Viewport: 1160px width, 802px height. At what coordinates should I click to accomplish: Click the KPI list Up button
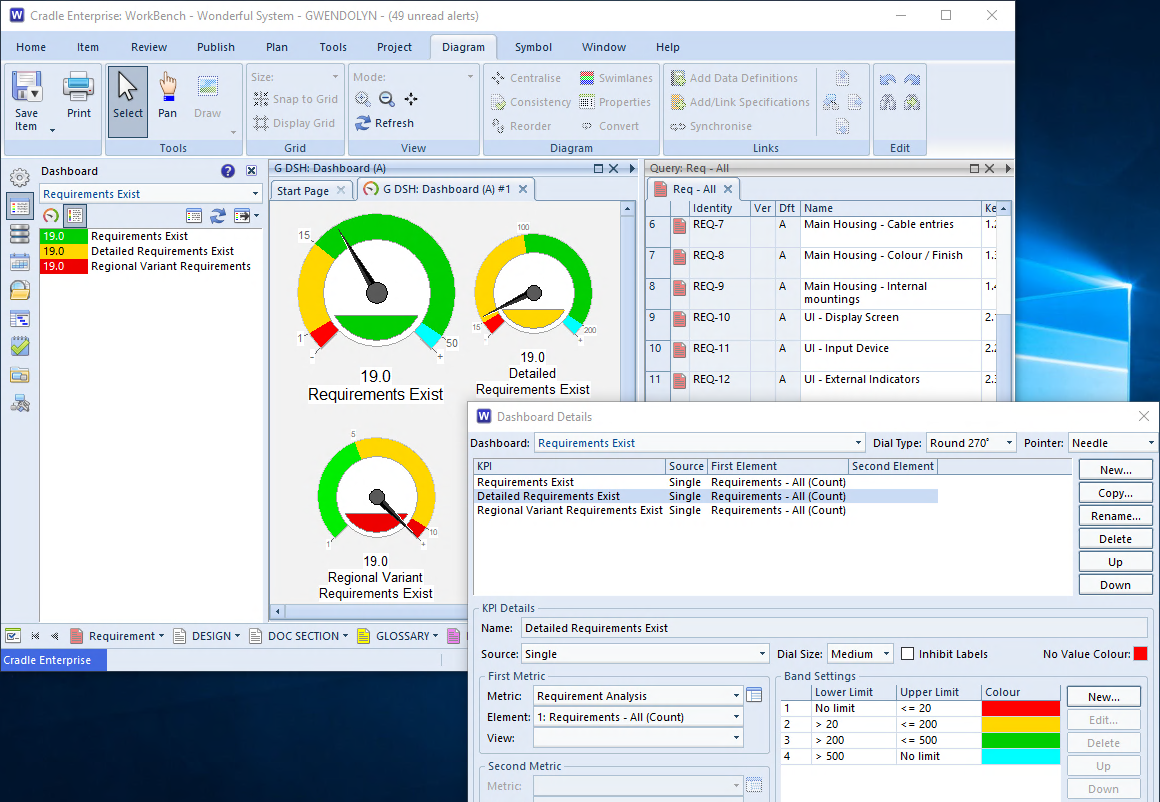pos(1115,562)
